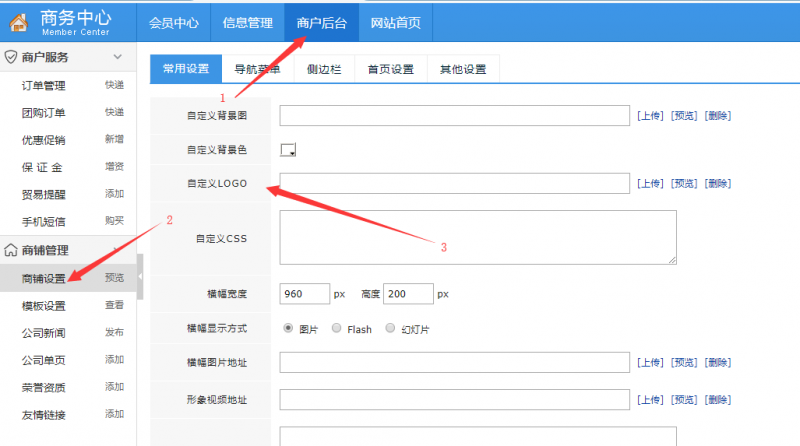Focus the 自定义背景图 input field
The width and height of the screenshot is (800, 446).
(x=455, y=115)
